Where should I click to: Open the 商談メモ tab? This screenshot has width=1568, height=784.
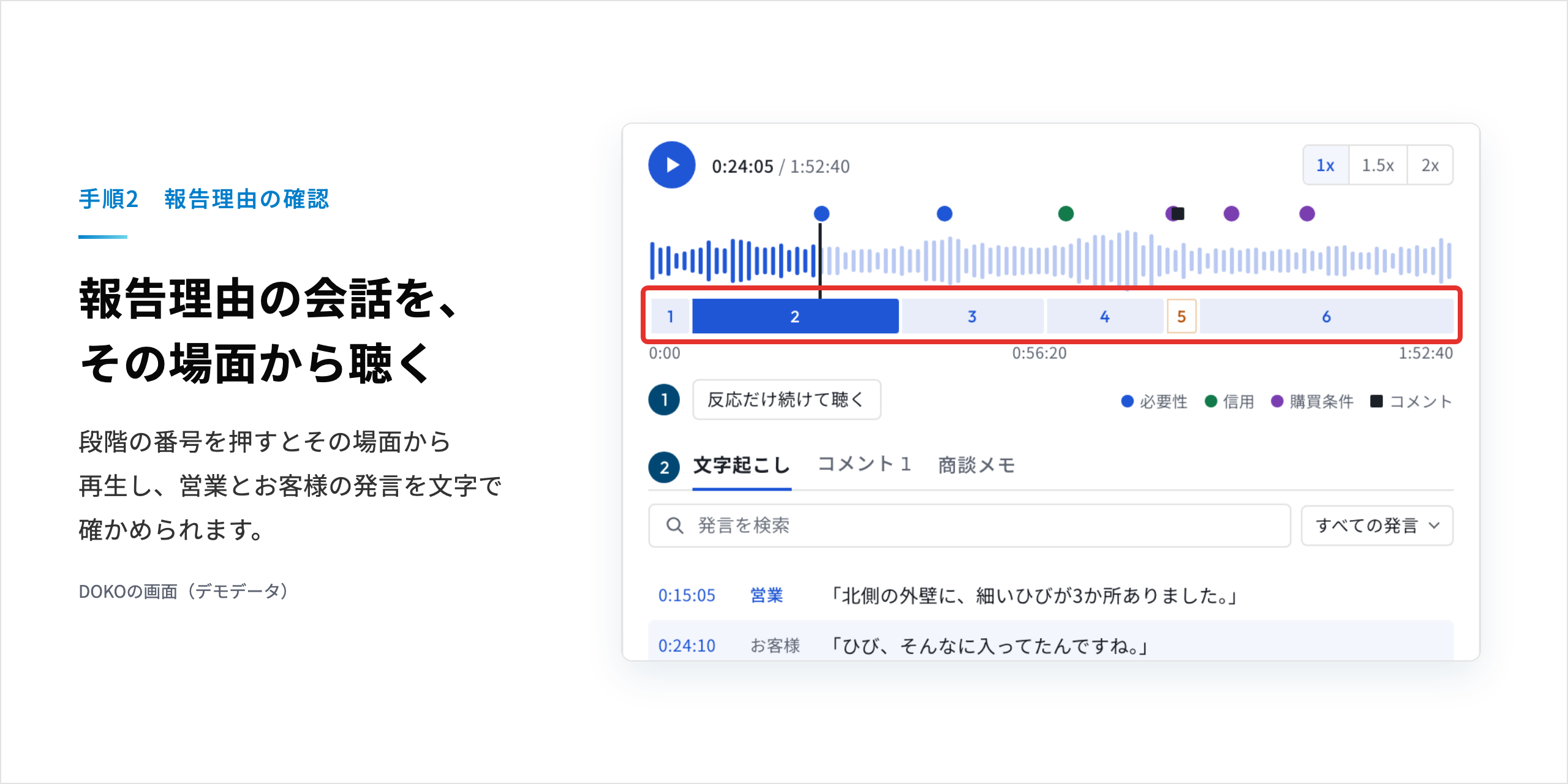tap(976, 466)
